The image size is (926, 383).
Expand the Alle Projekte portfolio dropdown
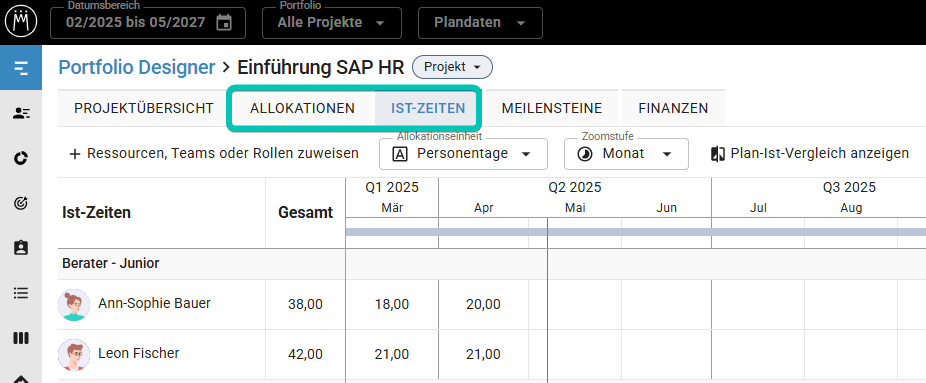[x=332, y=23]
